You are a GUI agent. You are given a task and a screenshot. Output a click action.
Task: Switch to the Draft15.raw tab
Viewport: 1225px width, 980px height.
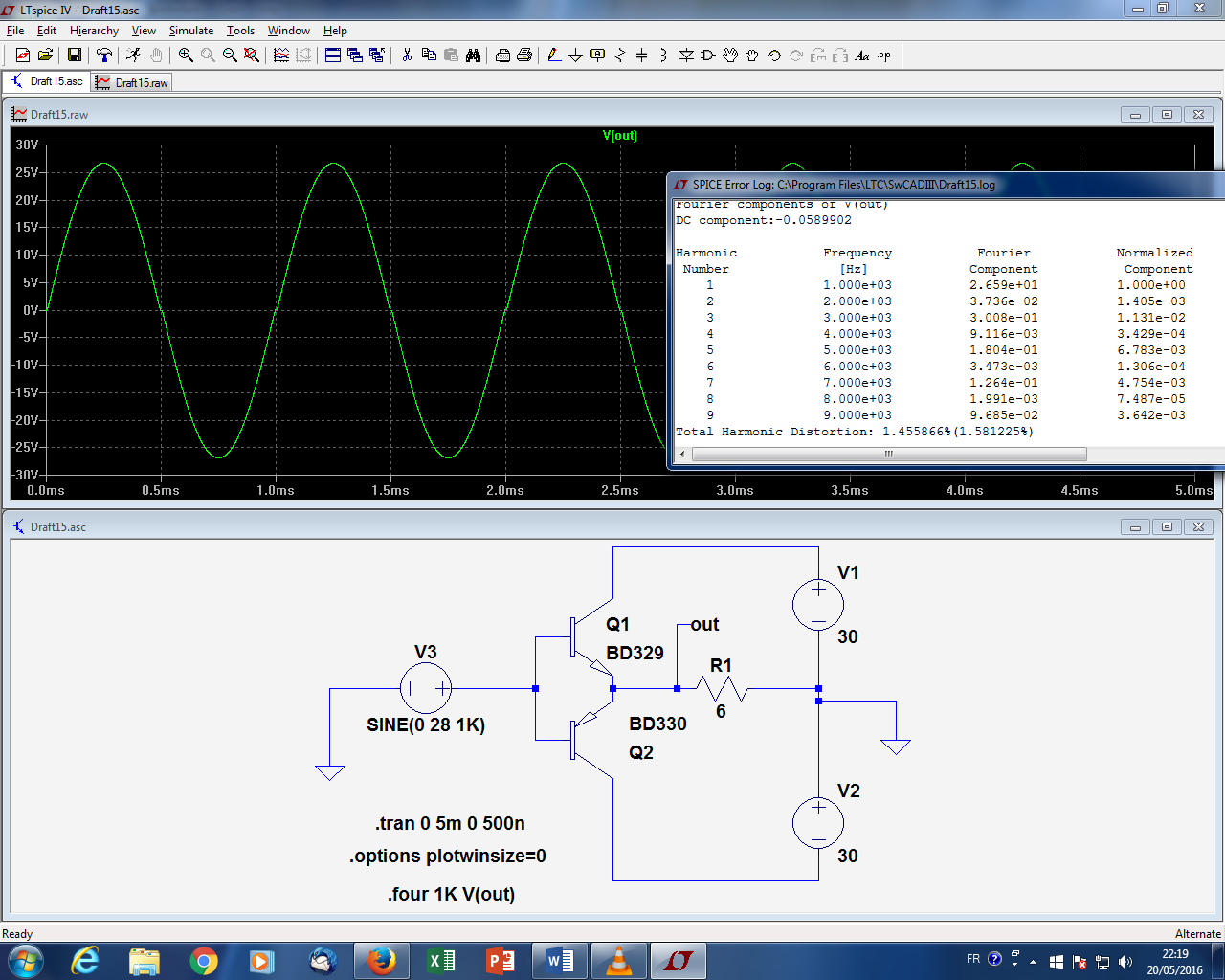(x=132, y=83)
